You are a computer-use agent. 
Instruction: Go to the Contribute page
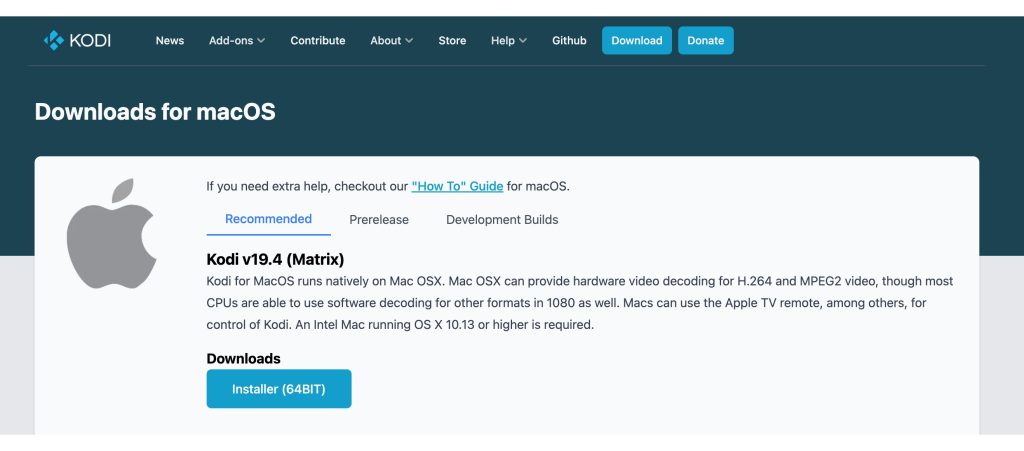tap(318, 41)
